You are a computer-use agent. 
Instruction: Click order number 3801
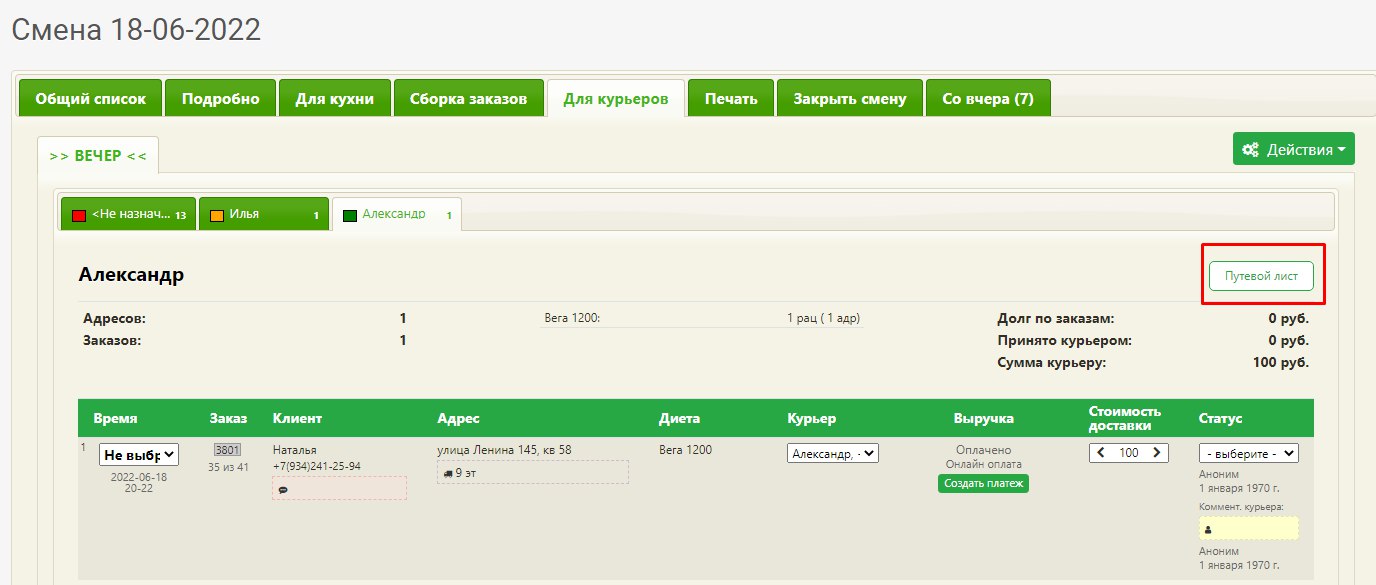[x=228, y=450]
